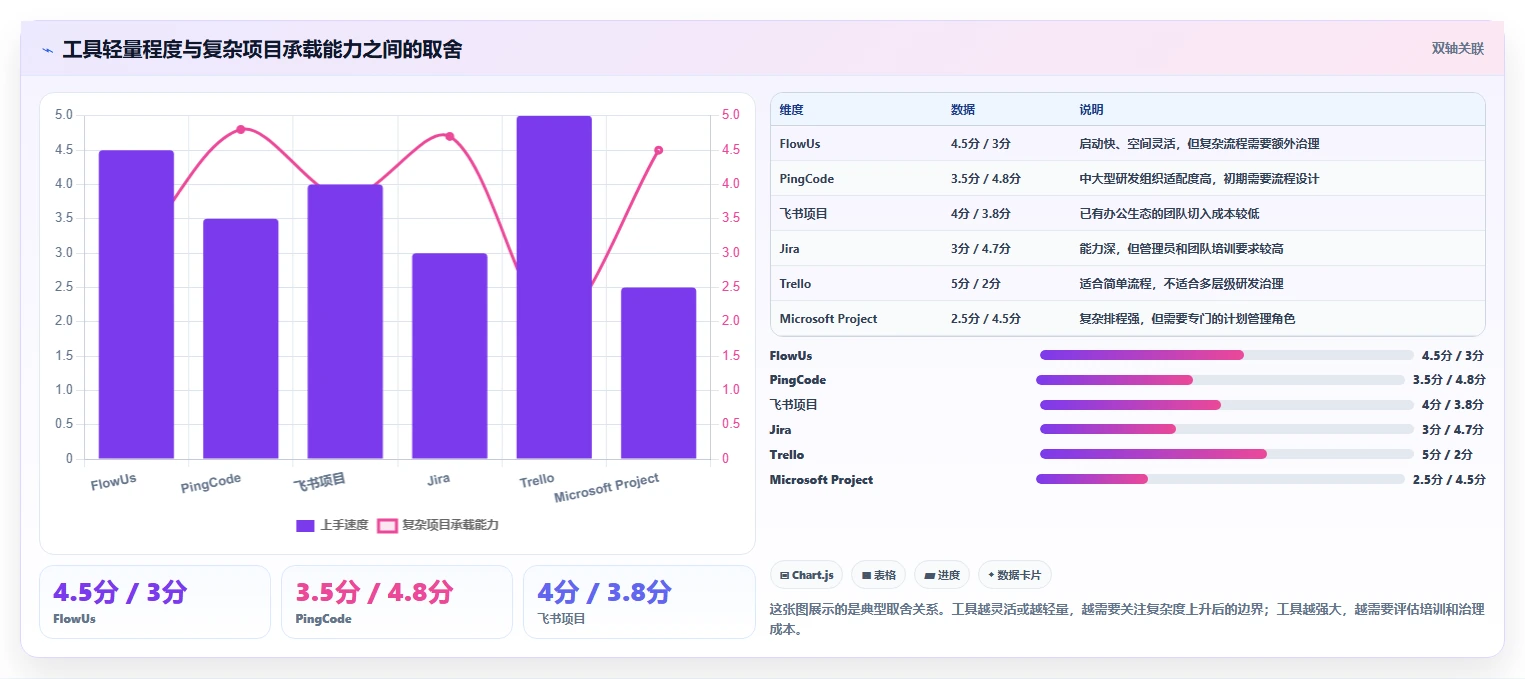Open the FlowUs score card 4.5分 / 3分

click(155, 602)
